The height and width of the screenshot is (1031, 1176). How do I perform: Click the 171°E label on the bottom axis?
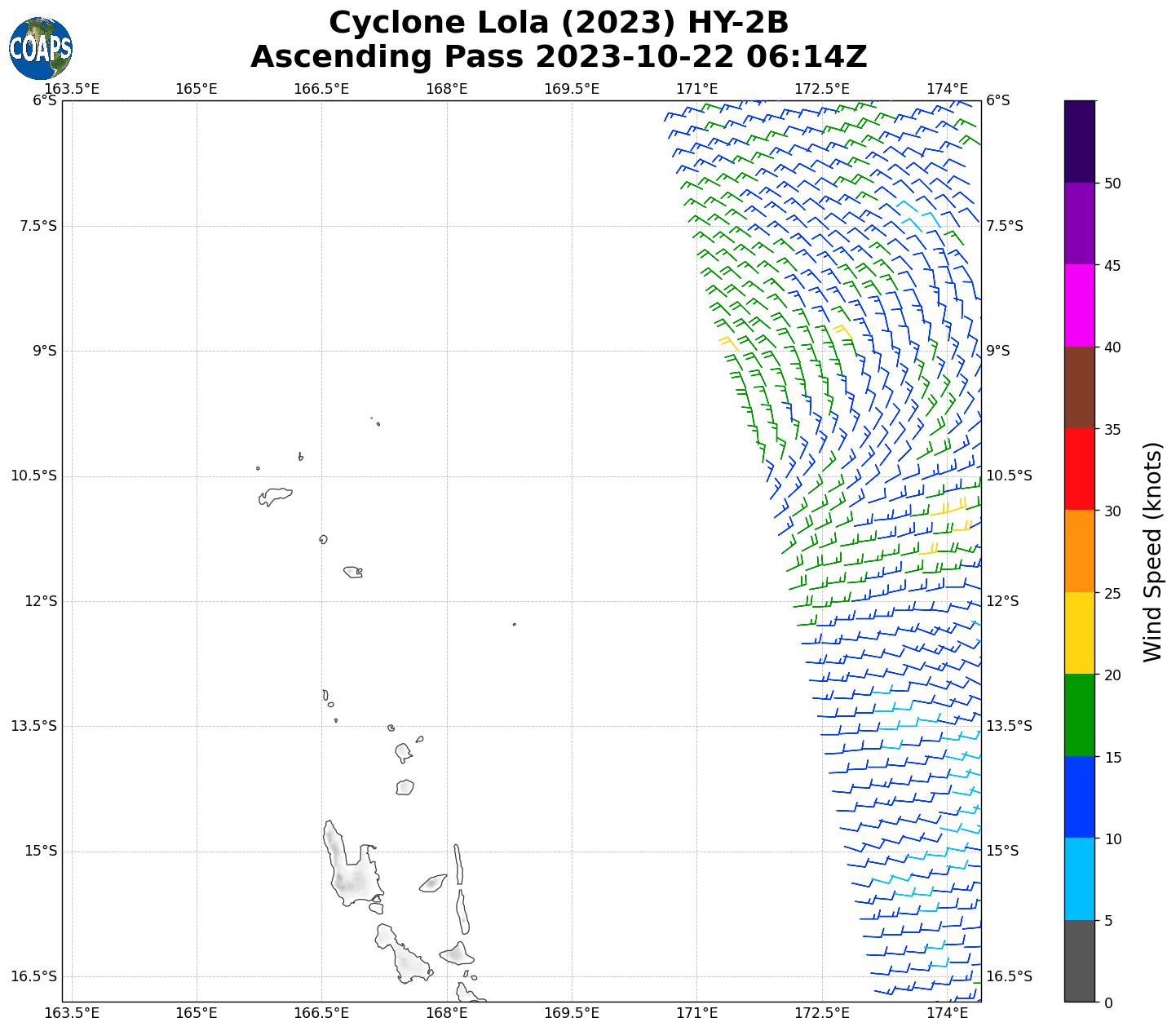pyautogui.click(x=697, y=1013)
